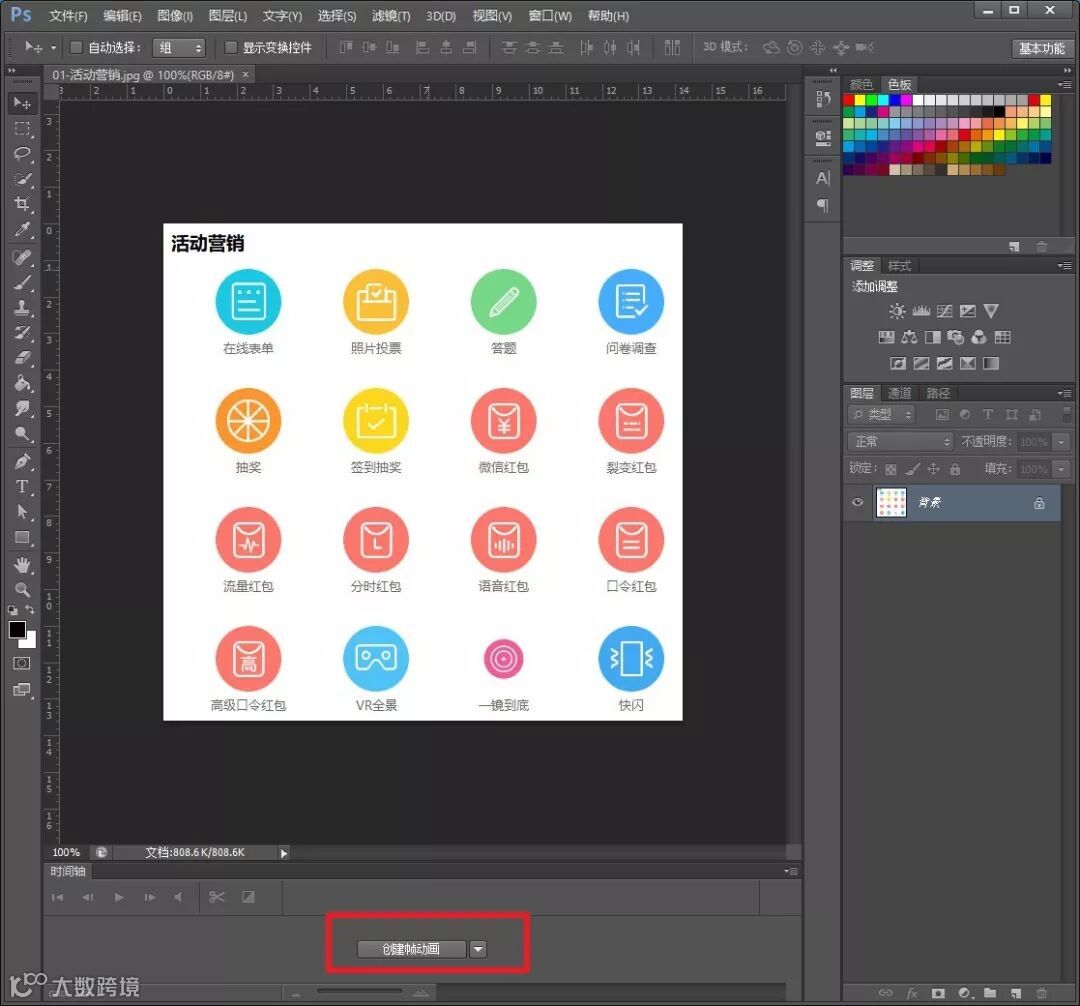
Task: Add a layer mask
Action: (937, 993)
